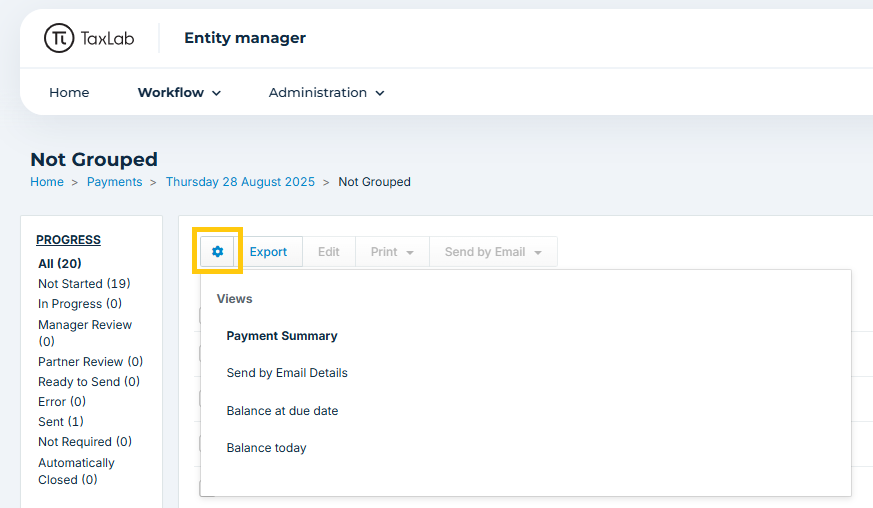Image resolution: width=873 pixels, height=508 pixels.
Task: Expand the Administration menu
Action: point(326,92)
